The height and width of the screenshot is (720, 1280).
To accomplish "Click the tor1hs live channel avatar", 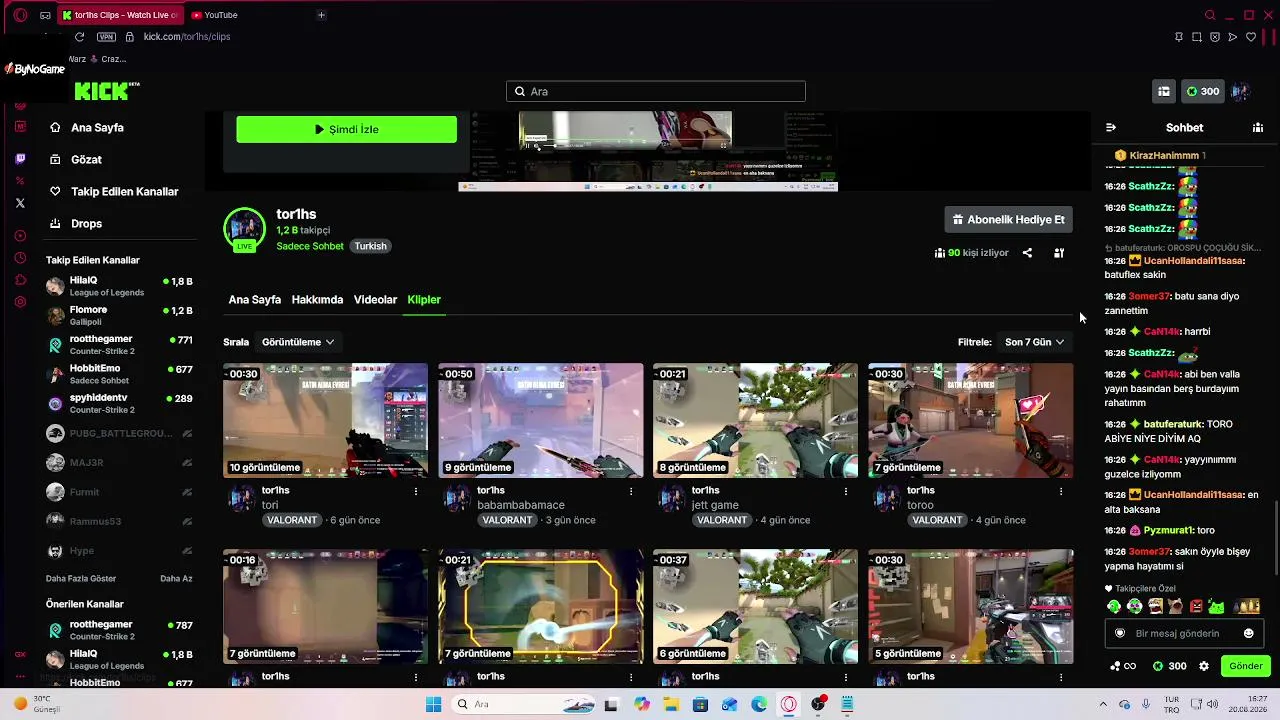I will (x=244, y=229).
